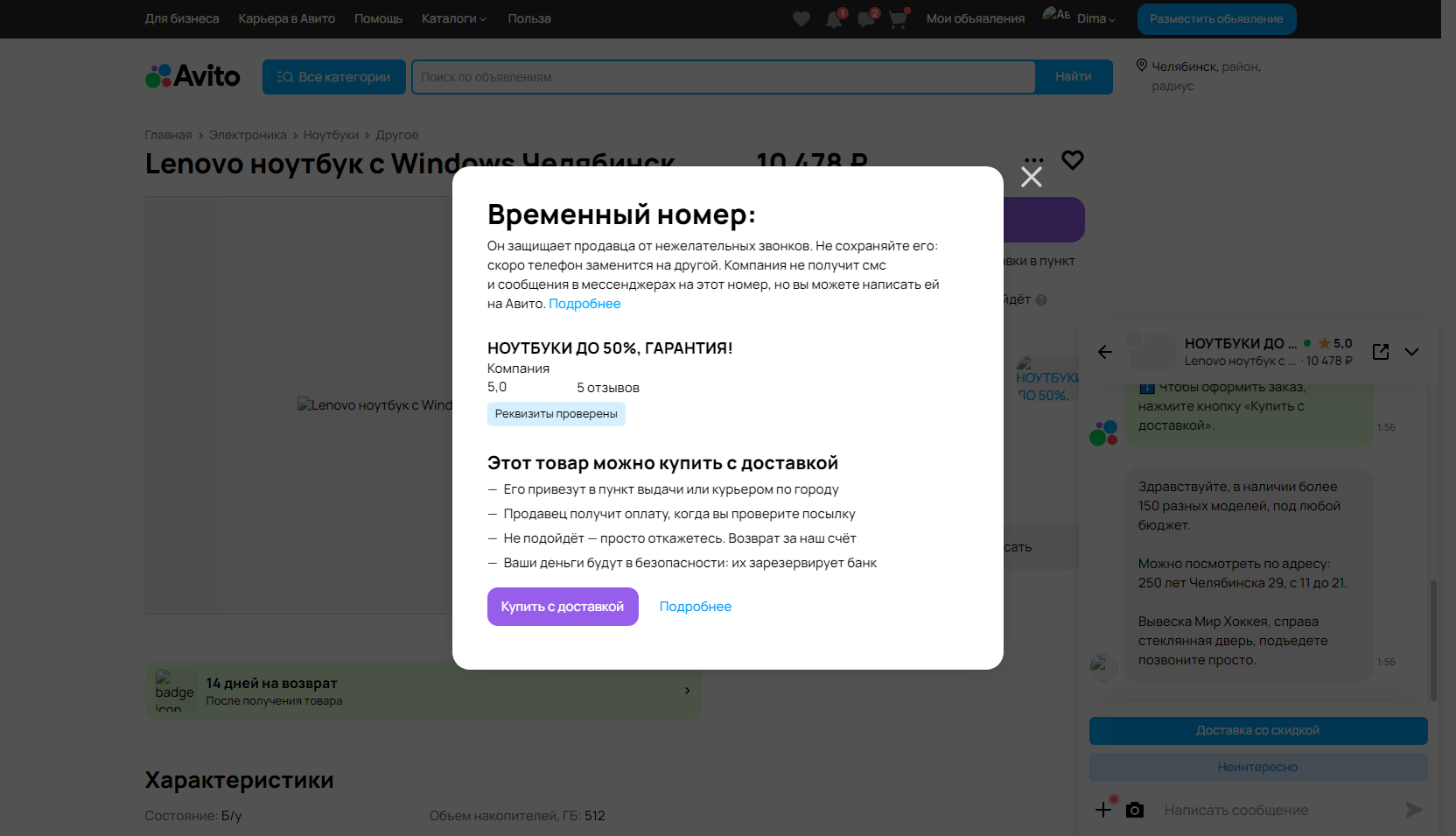This screenshot has width=1456, height=836.
Task: Expand the Каталоги dropdown
Action: 453,18
